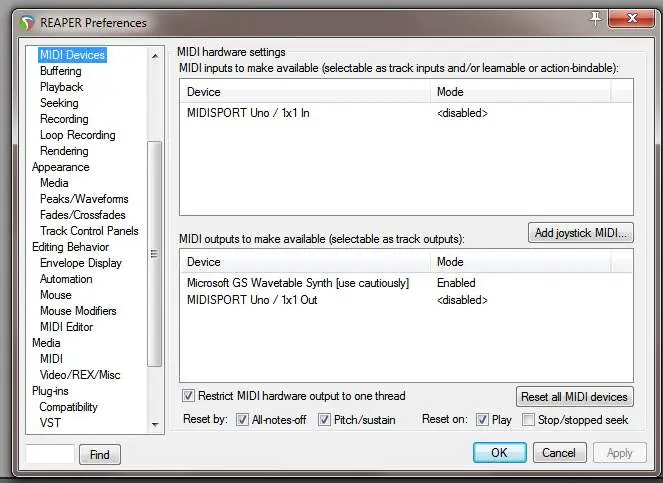Go to Automation preferences
The height and width of the screenshot is (483, 663).
[x=66, y=279]
